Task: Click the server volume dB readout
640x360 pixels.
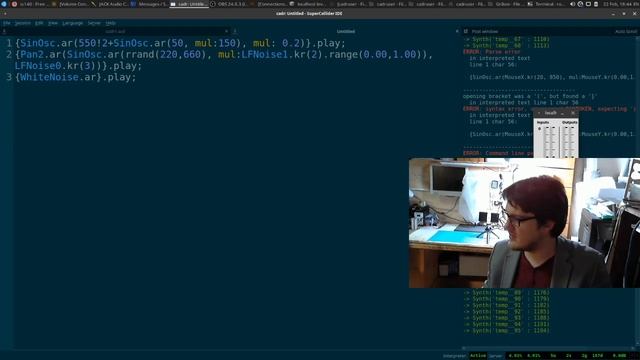Action: [619, 356]
